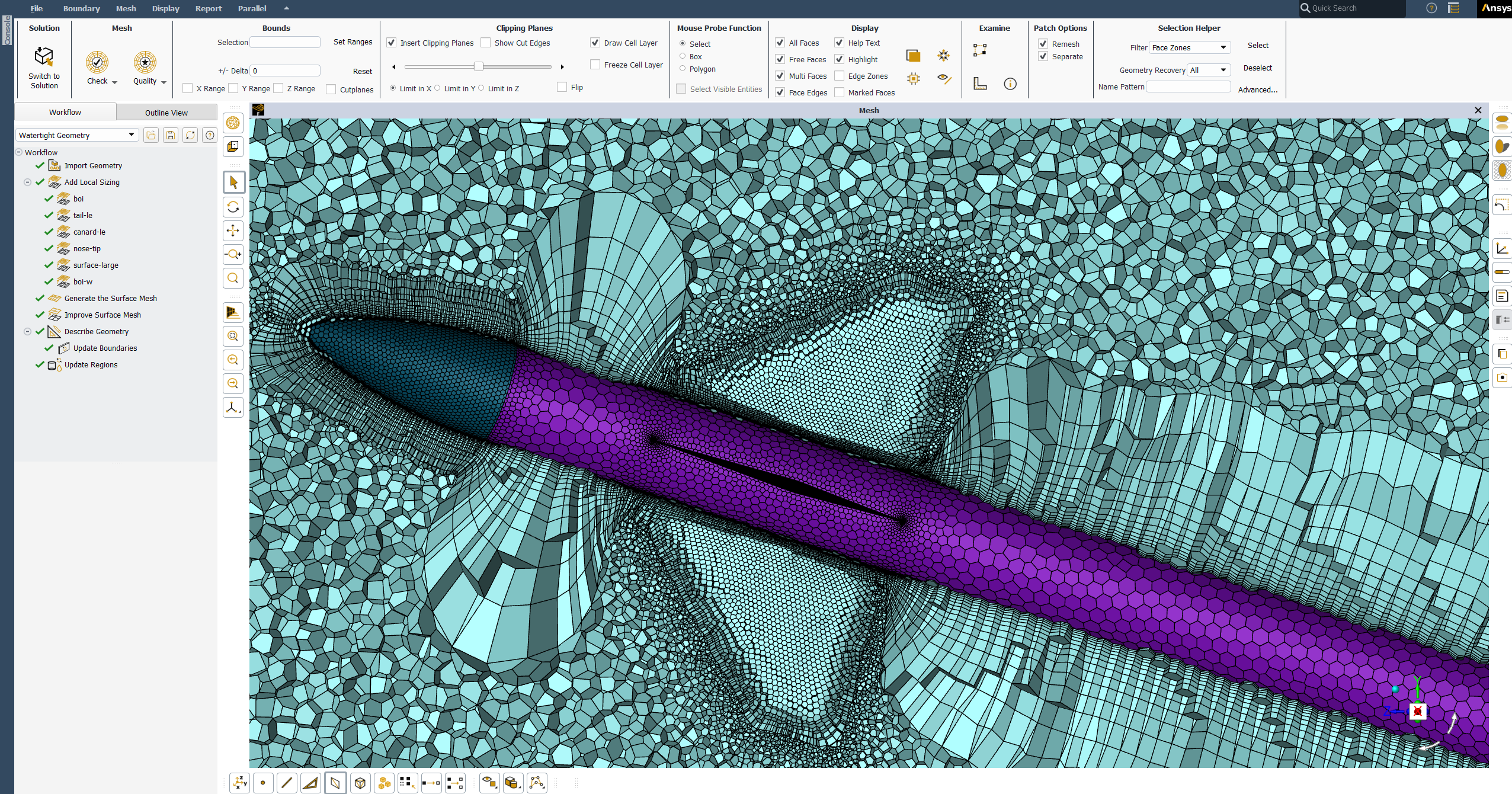
Task: Click the Quick Search field
Action: click(1352, 8)
